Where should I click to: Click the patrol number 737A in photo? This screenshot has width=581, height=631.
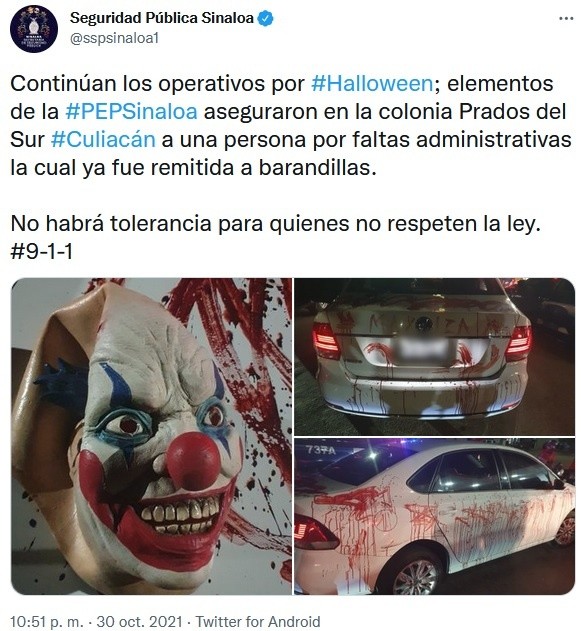320,450
